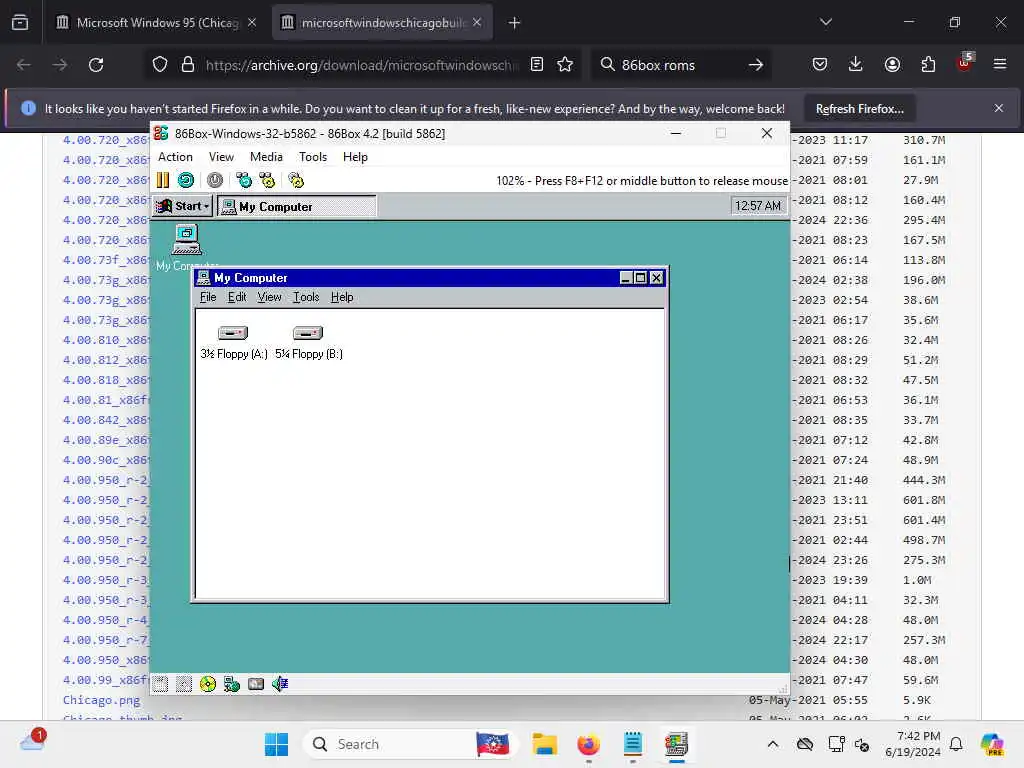This screenshot has height=768, width=1024.
Task: Open the Media menu in 86Box
Action: click(x=266, y=157)
